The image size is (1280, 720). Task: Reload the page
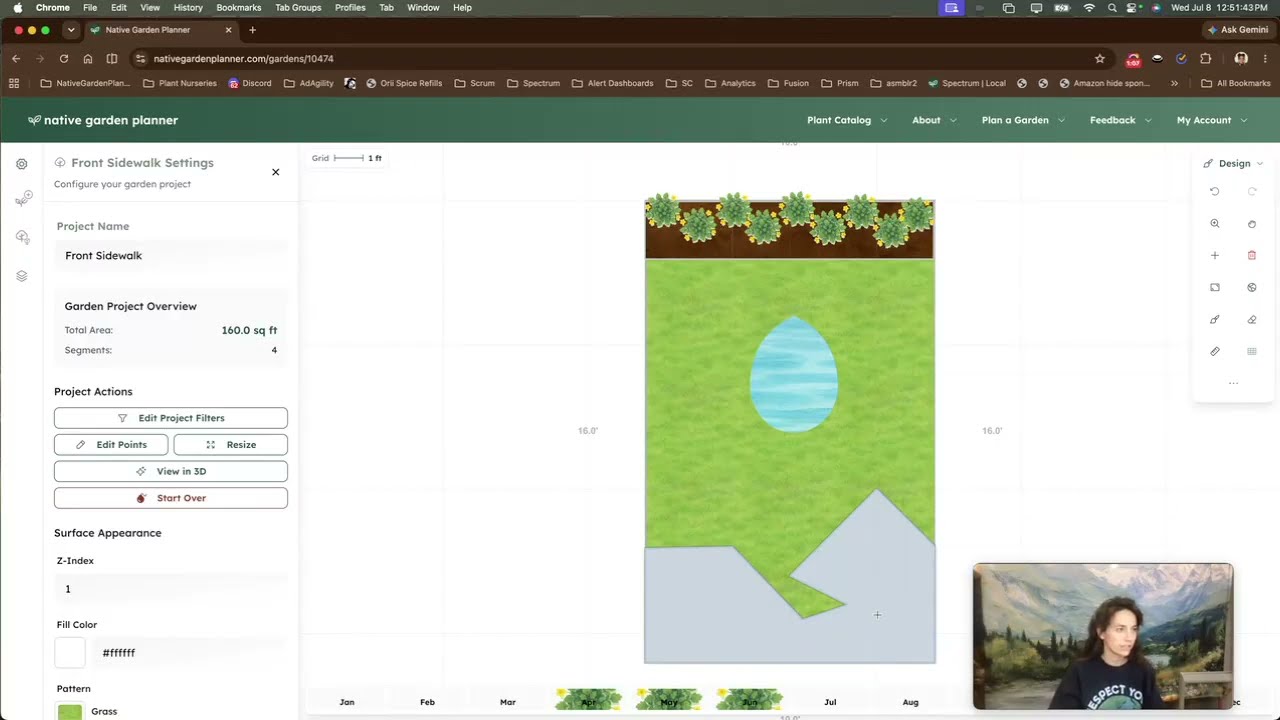pos(64,59)
